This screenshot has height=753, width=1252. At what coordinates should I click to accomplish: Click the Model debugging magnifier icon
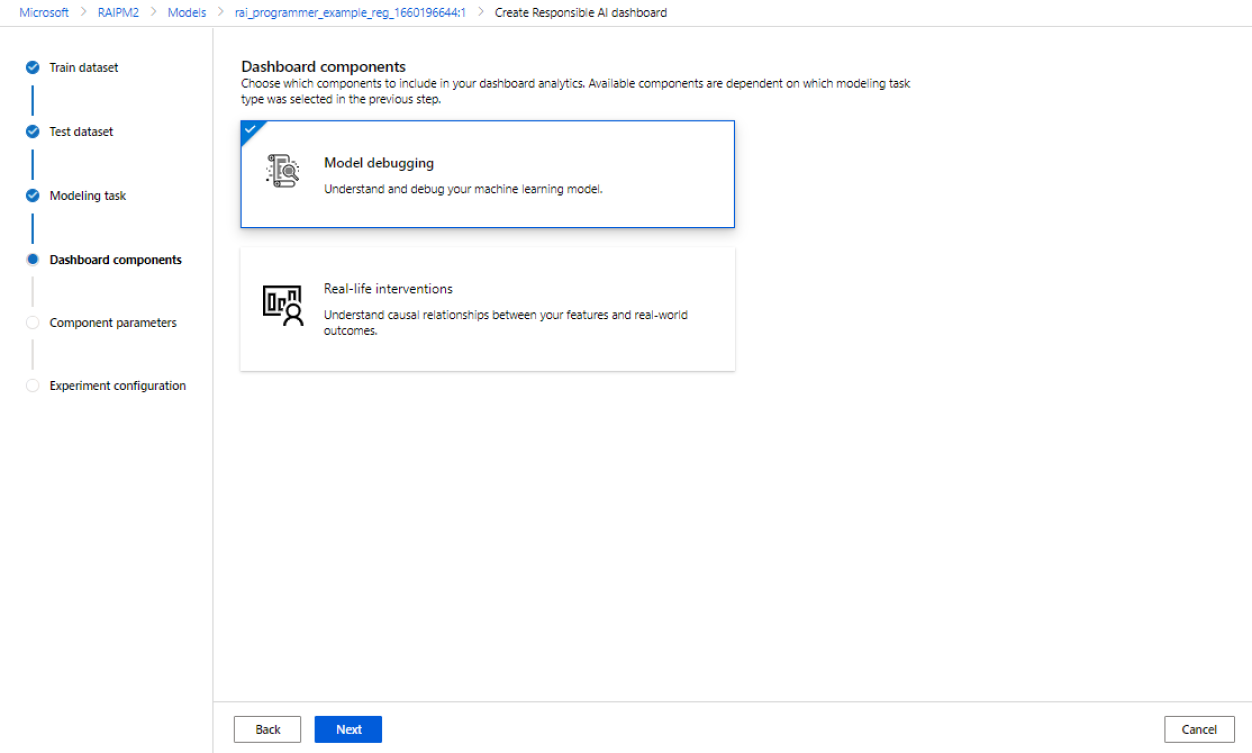pos(282,172)
